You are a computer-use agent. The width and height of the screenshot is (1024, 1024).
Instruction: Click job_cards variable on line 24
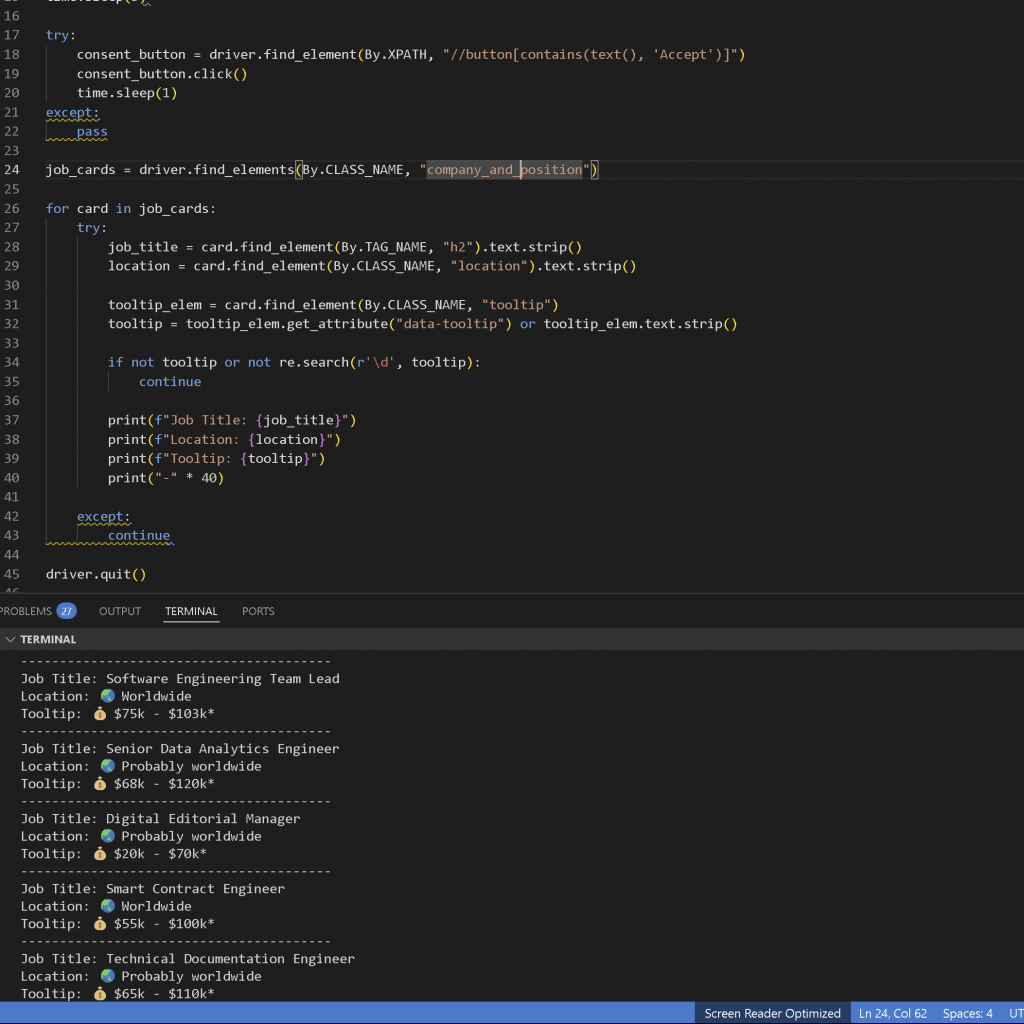coord(80,170)
